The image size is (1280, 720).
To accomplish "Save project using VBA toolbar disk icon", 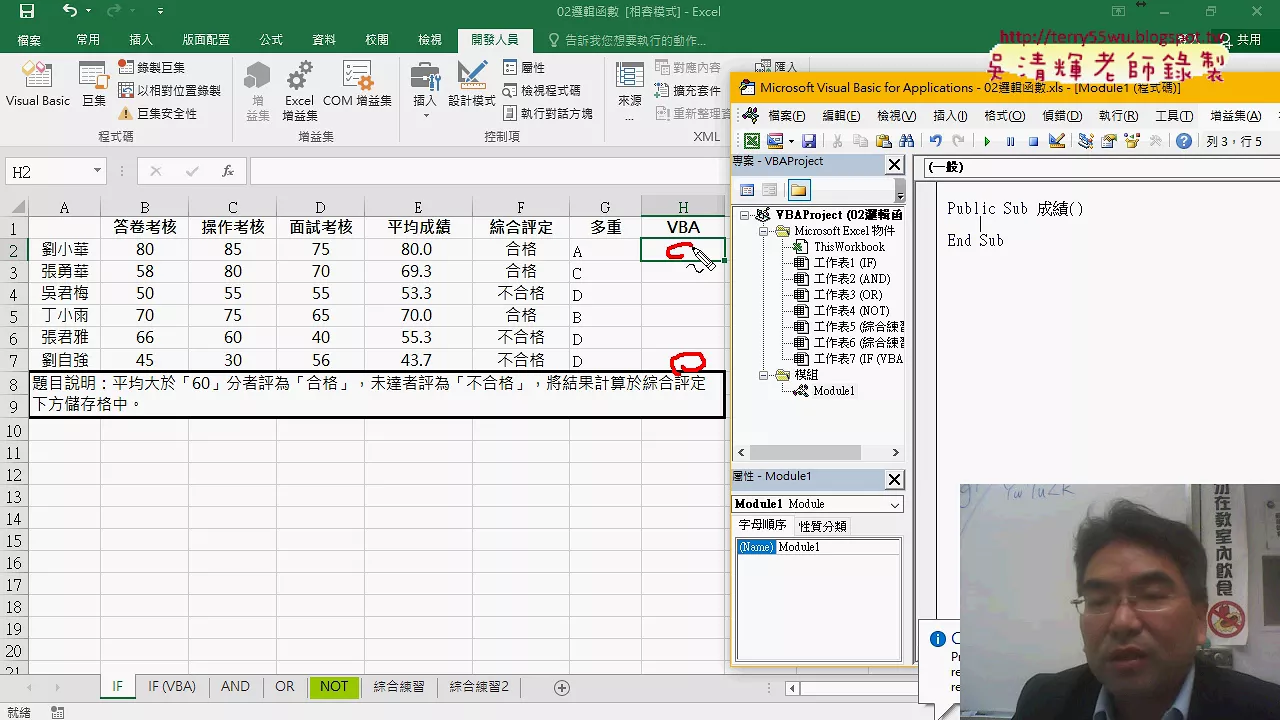I will [x=809, y=142].
